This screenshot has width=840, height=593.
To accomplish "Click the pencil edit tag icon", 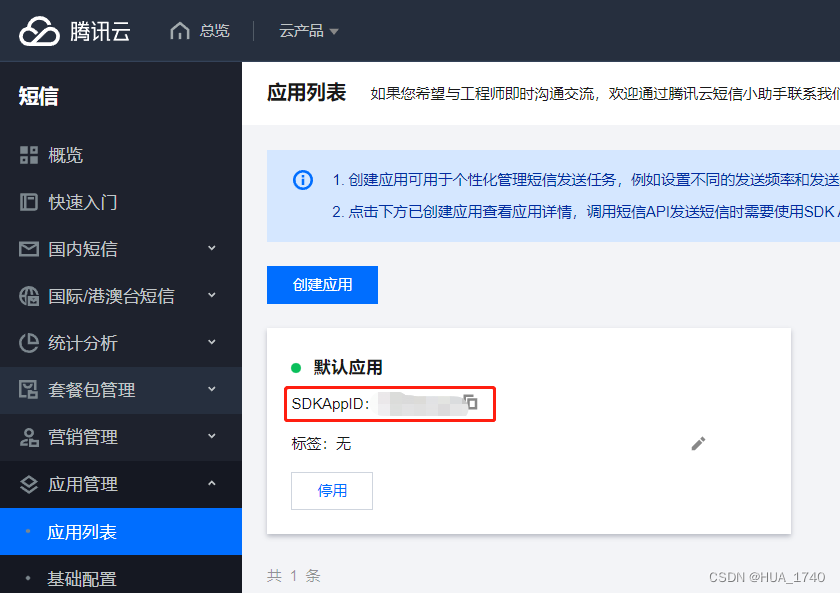I will click(698, 444).
